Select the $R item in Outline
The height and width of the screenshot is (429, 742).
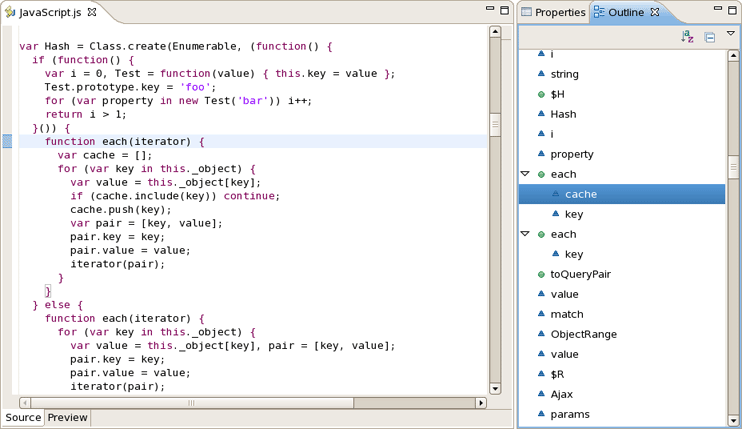pyautogui.click(x=557, y=374)
